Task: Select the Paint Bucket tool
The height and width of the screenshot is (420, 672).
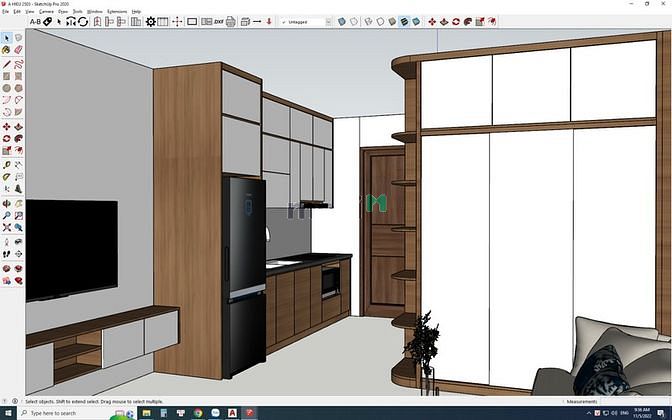Action: pos(6,50)
